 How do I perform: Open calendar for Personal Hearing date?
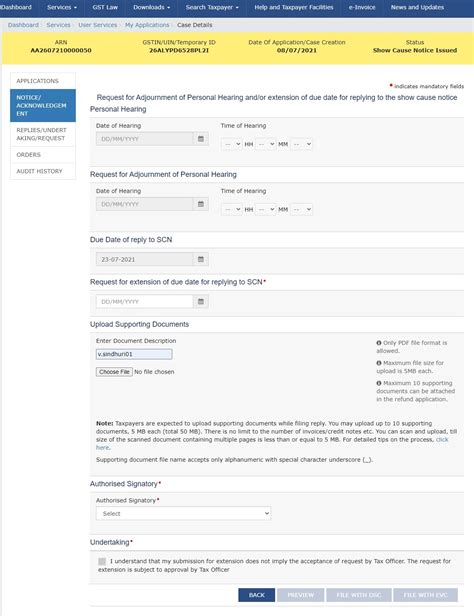(201, 139)
